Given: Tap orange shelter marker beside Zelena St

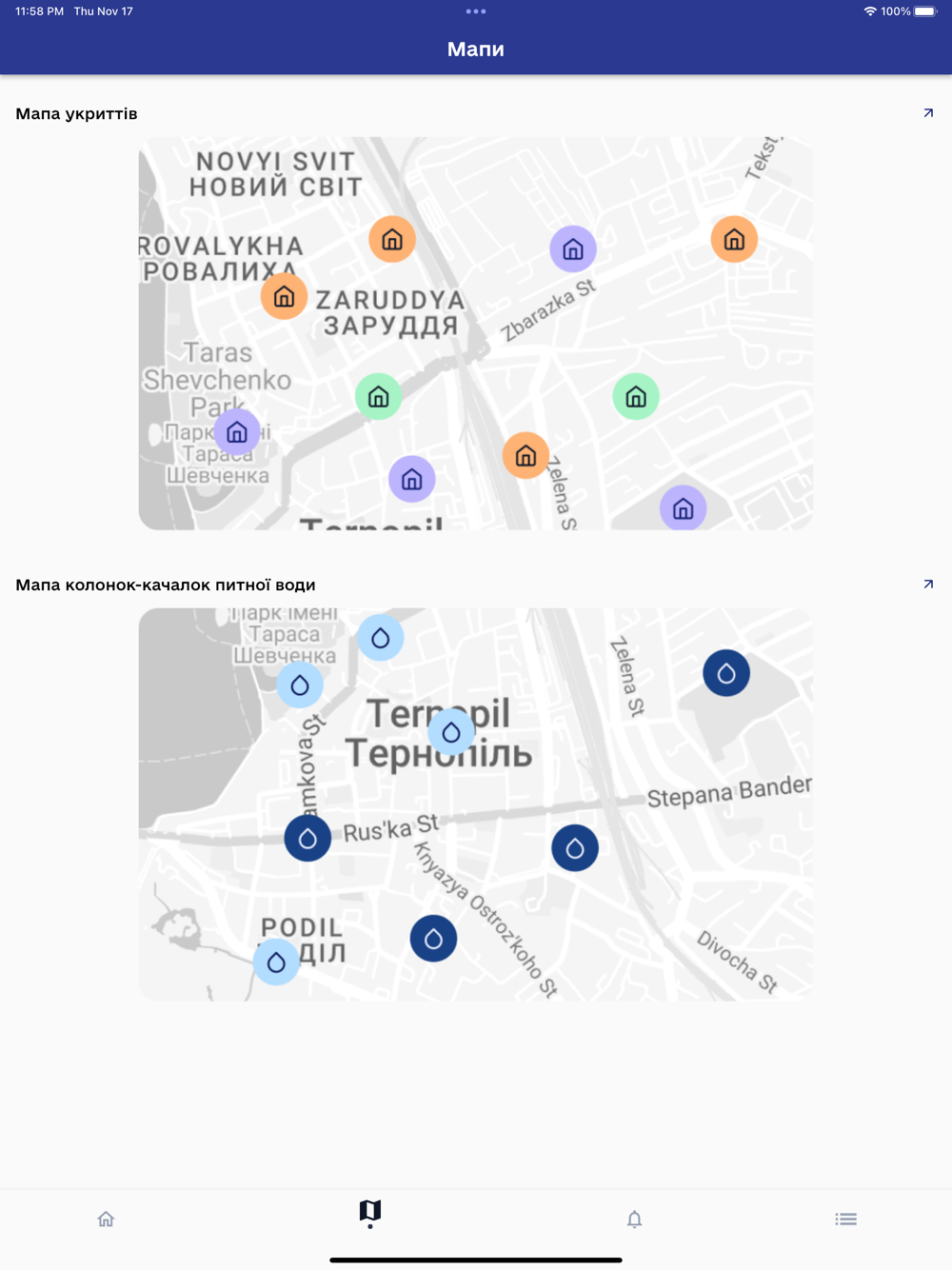Looking at the screenshot, I should (x=526, y=456).
